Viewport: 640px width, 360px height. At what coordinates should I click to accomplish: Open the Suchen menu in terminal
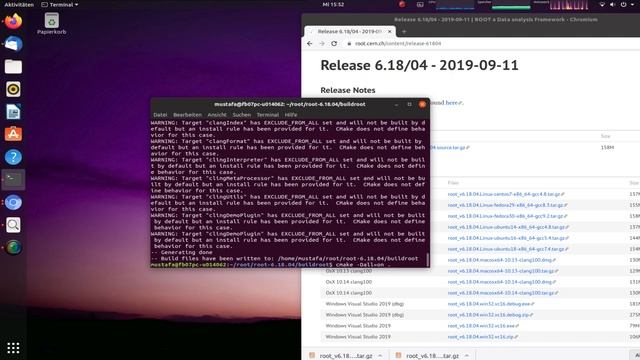pos(242,115)
